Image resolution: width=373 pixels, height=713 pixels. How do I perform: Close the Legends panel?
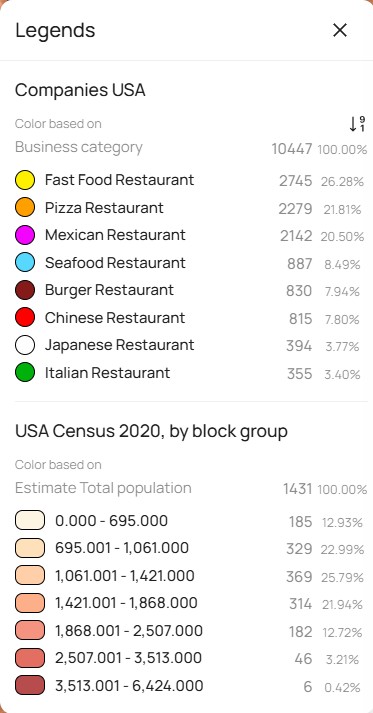point(340,30)
